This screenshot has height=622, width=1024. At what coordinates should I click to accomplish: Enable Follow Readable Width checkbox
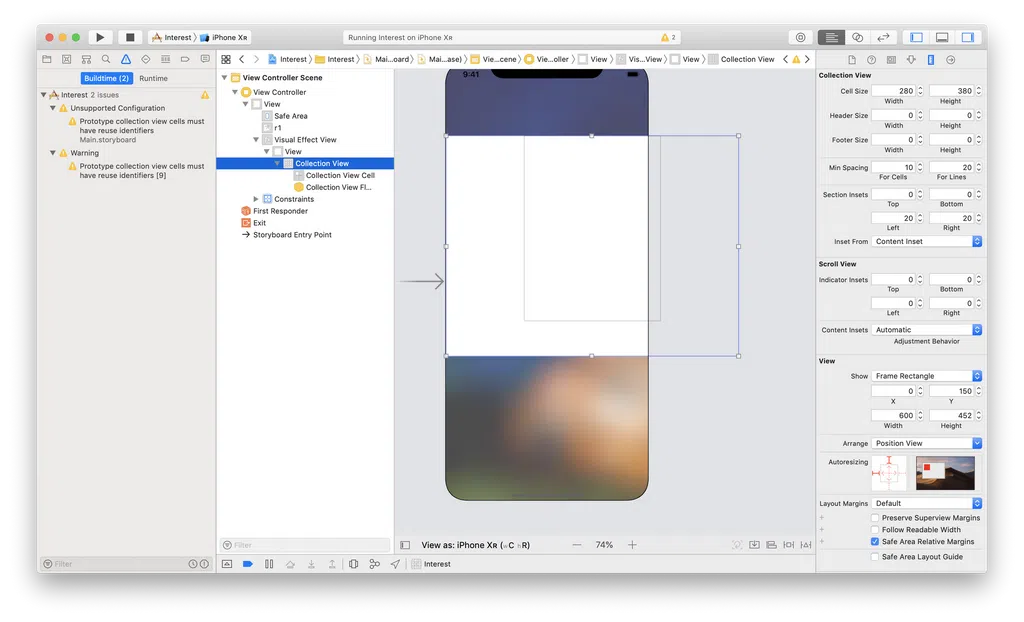875,529
